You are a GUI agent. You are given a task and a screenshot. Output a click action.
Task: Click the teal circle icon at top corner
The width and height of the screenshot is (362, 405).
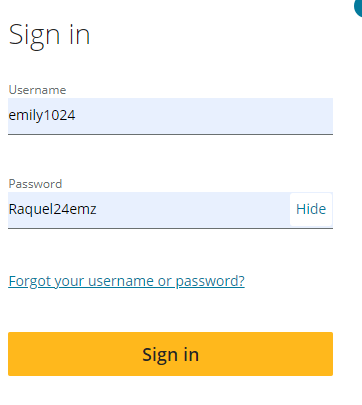coord(358,7)
